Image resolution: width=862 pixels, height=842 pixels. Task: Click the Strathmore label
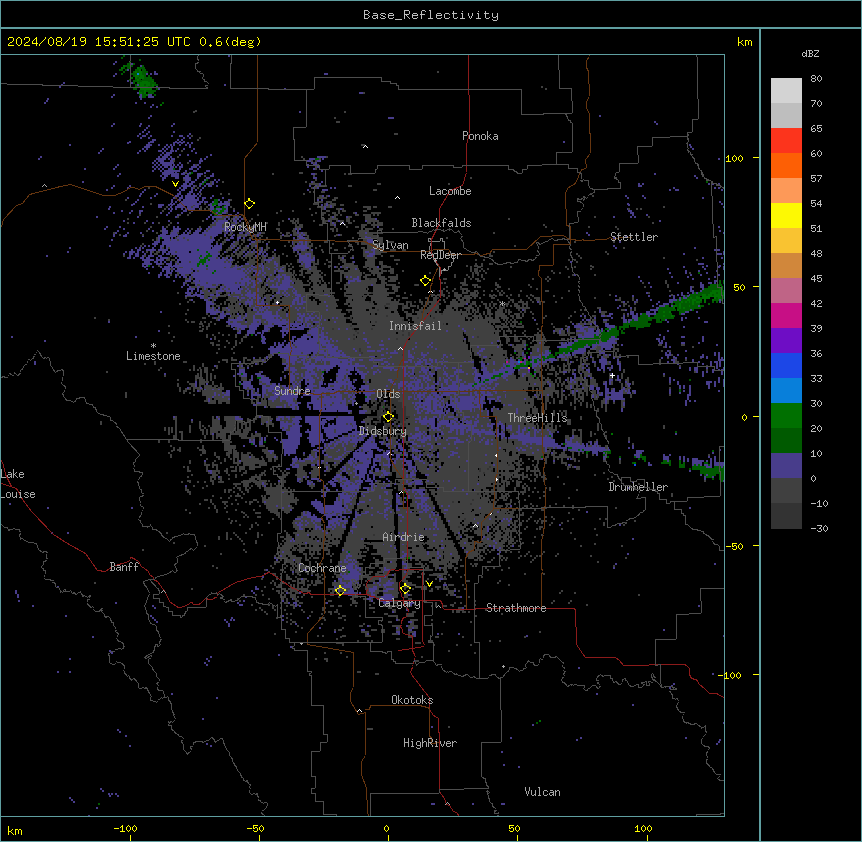[x=516, y=608]
